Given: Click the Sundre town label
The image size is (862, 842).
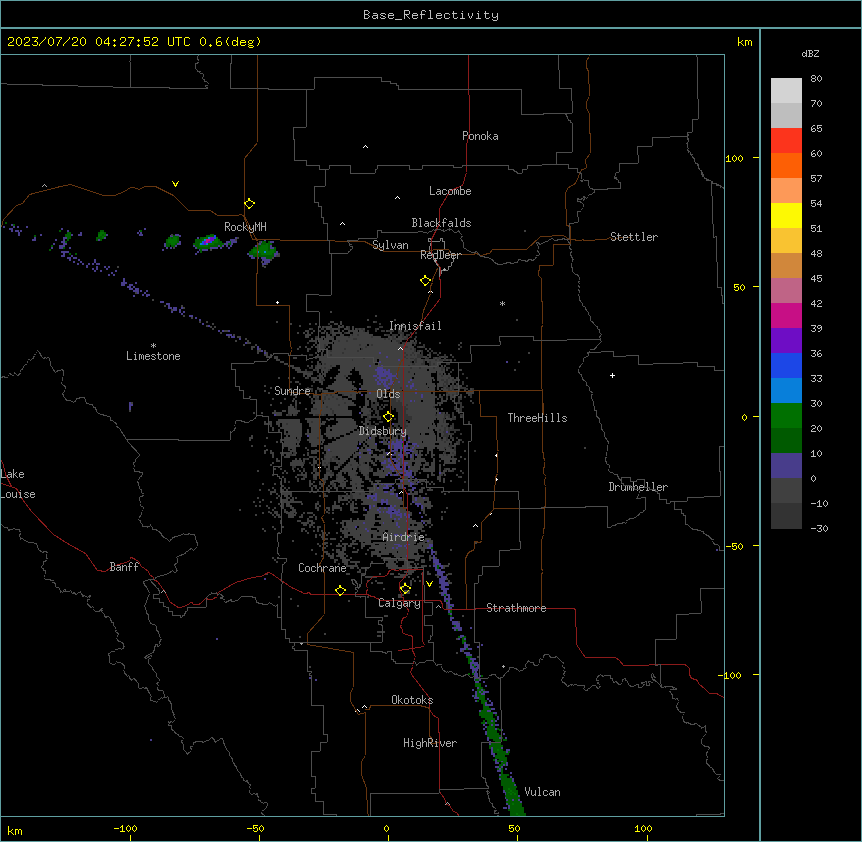Looking at the screenshot, I should pyautogui.click(x=292, y=391).
